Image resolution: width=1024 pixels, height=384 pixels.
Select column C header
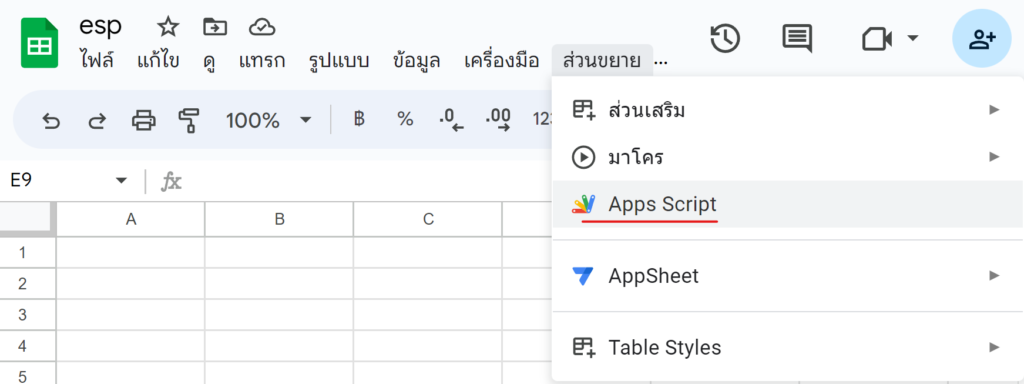pyautogui.click(x=428, y=219)
